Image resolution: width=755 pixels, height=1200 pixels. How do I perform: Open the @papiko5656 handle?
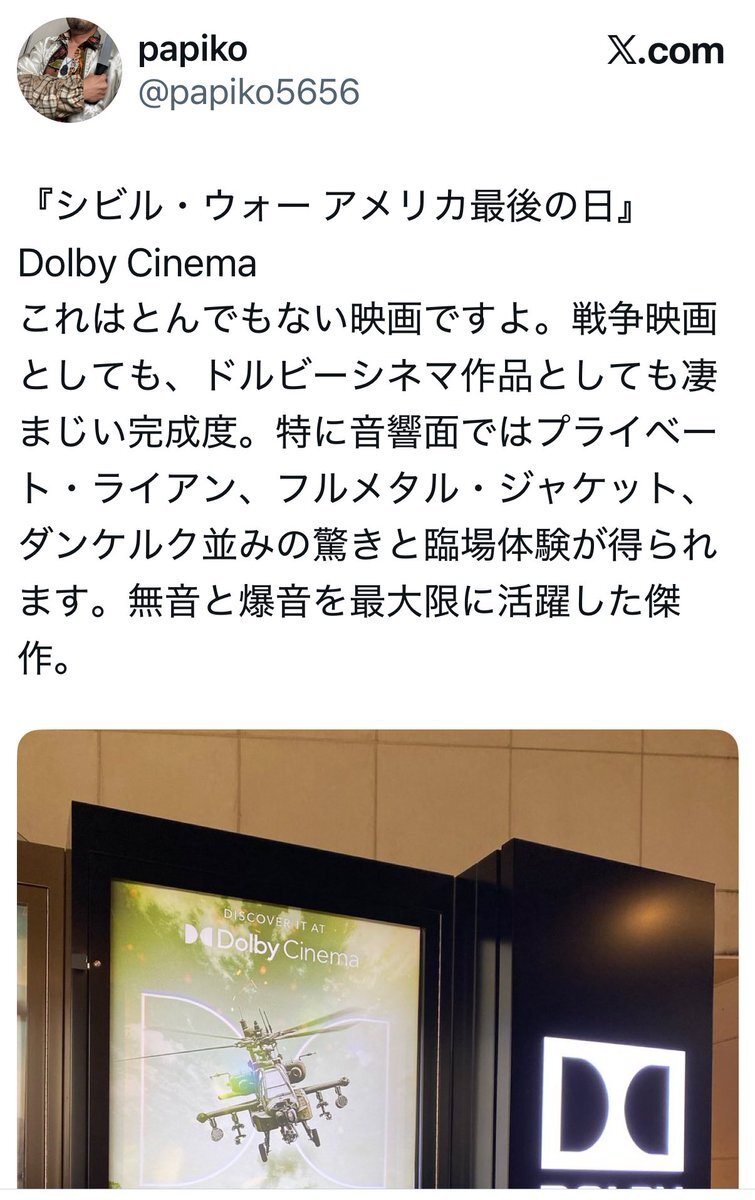247,92
